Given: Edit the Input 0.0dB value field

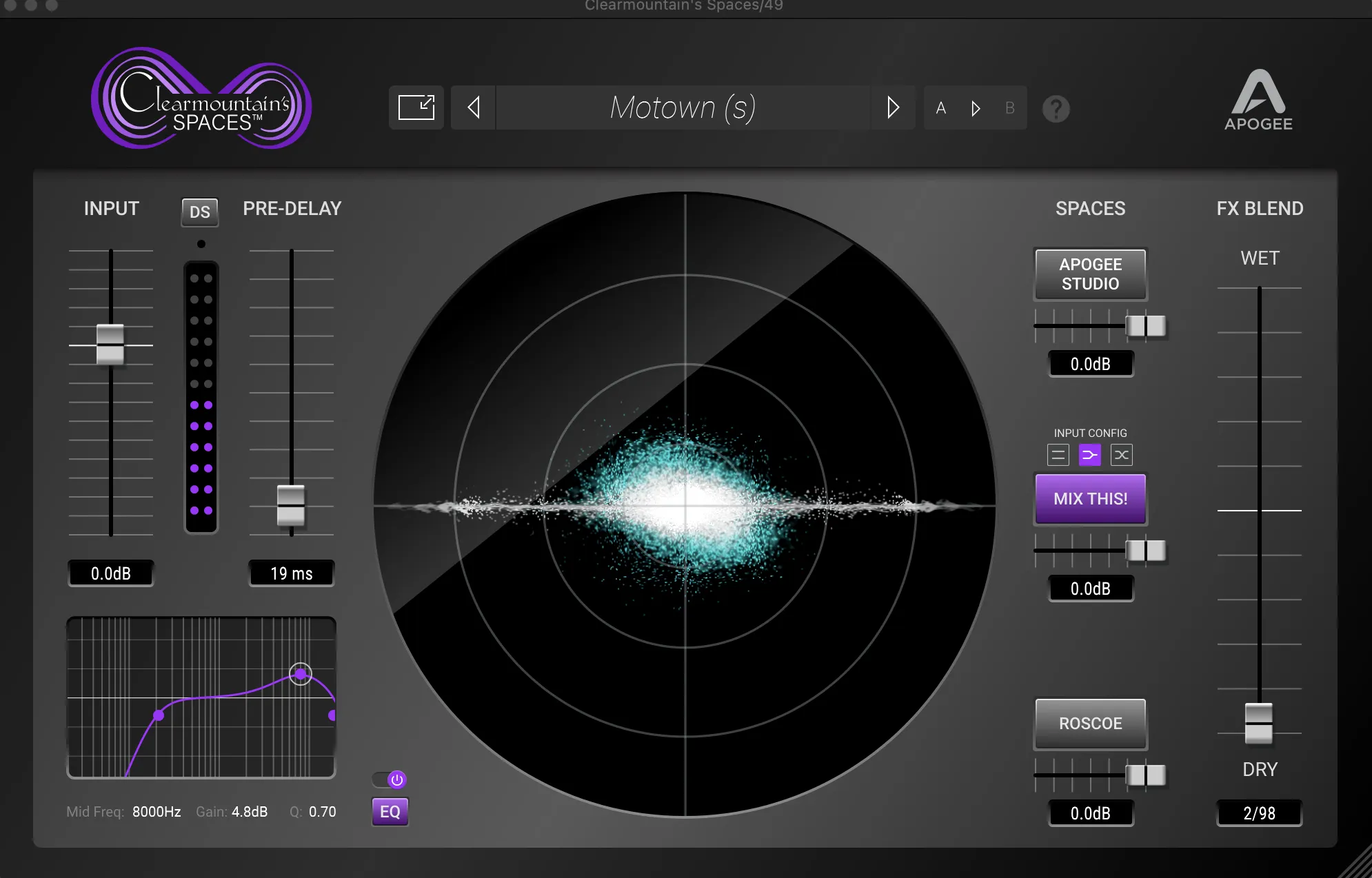Looking at the screenshot, I should (x=111, y=573).
